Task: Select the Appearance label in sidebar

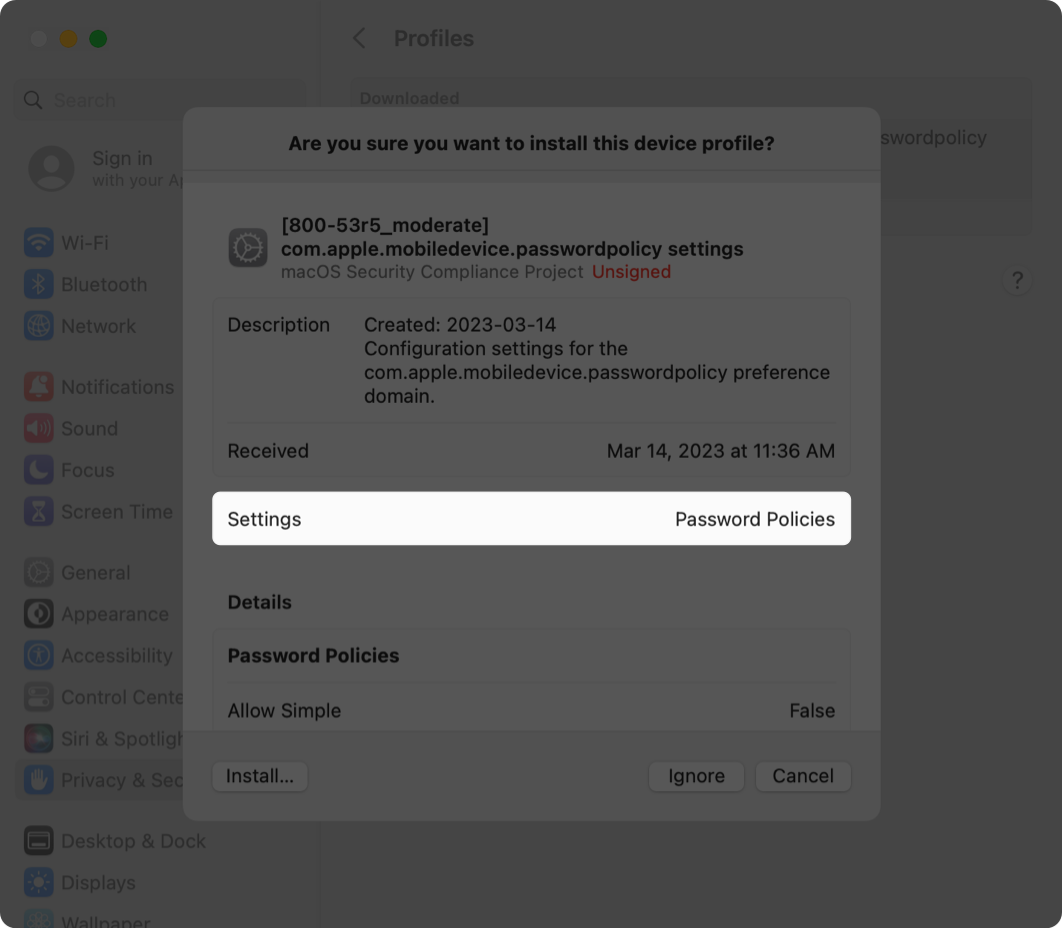Action: coord(115,614)
